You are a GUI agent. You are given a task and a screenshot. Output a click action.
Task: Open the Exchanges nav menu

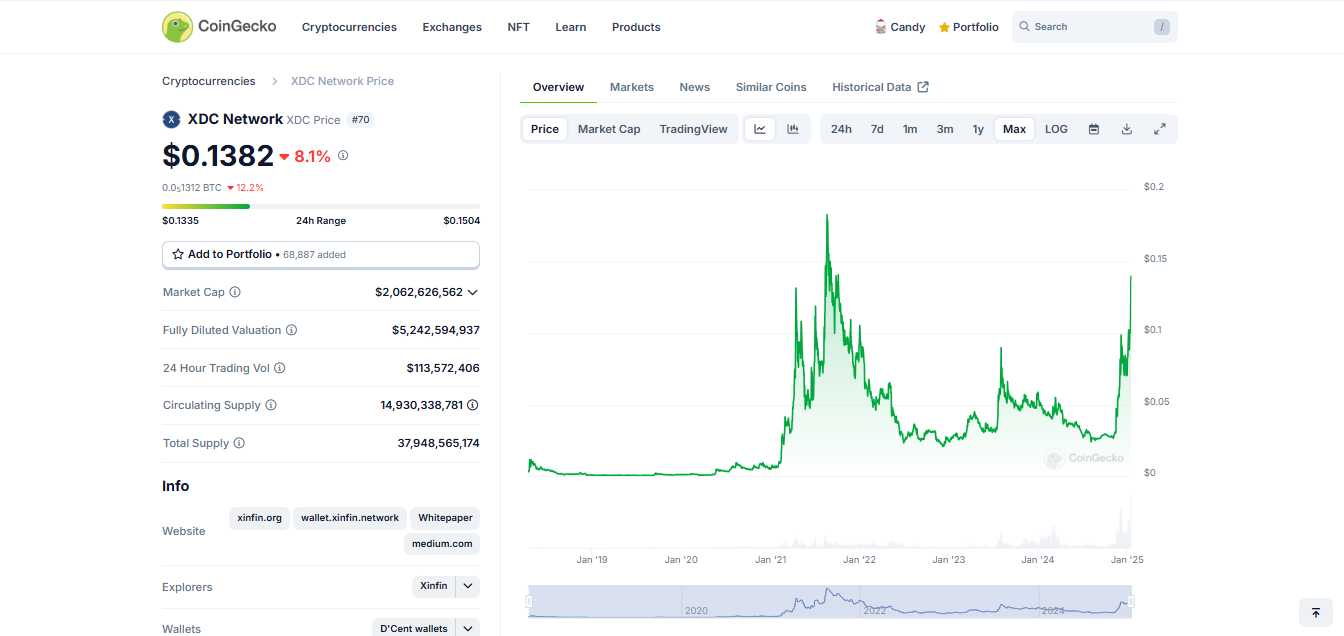(x=452, y=27)
